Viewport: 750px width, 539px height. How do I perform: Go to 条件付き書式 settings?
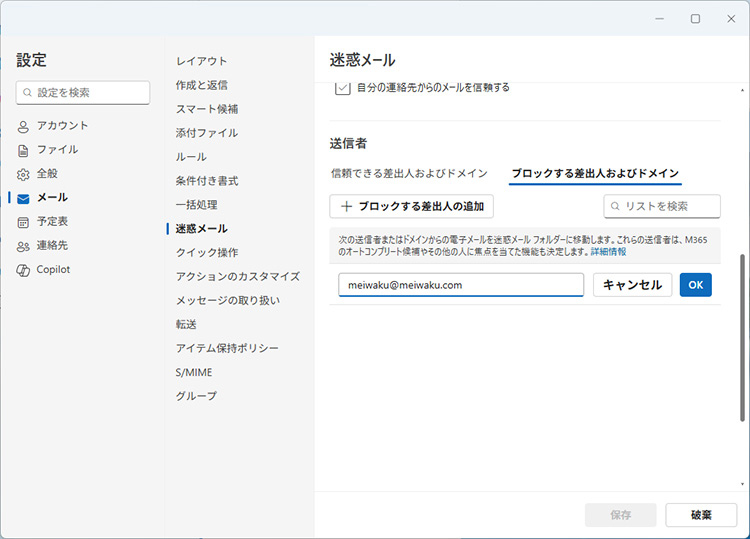207,181
